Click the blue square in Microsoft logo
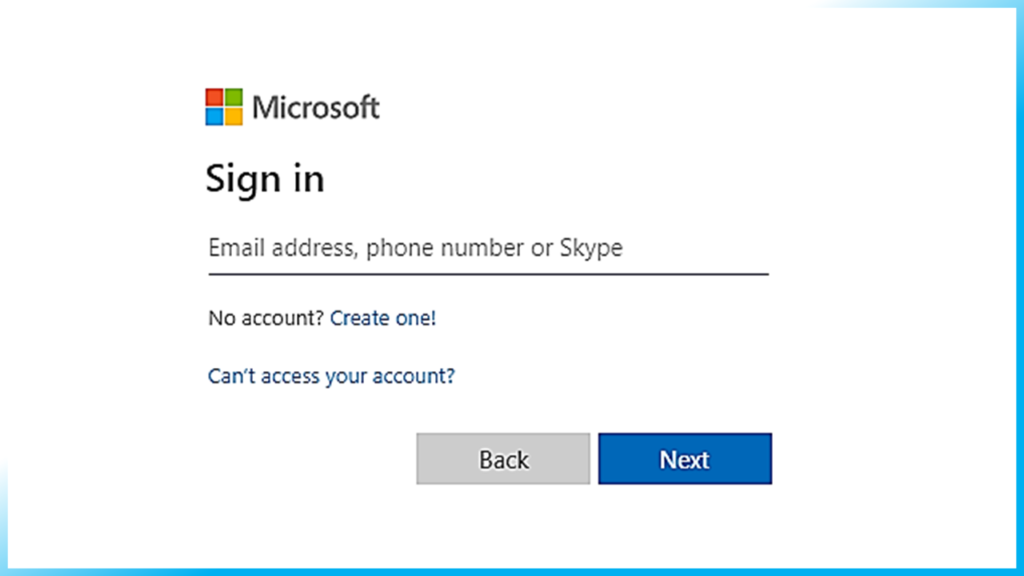 coord(214,116)
